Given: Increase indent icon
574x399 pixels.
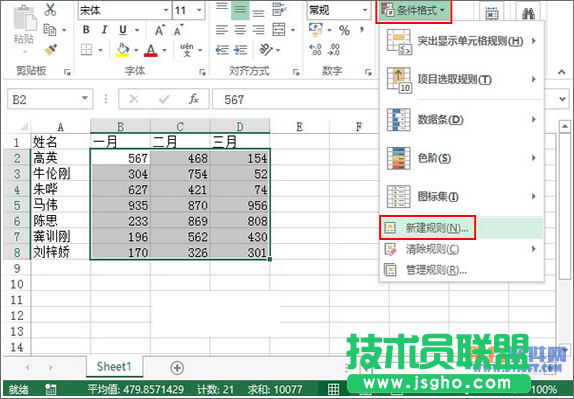Looking at the screenshot, I should (240, 50).
